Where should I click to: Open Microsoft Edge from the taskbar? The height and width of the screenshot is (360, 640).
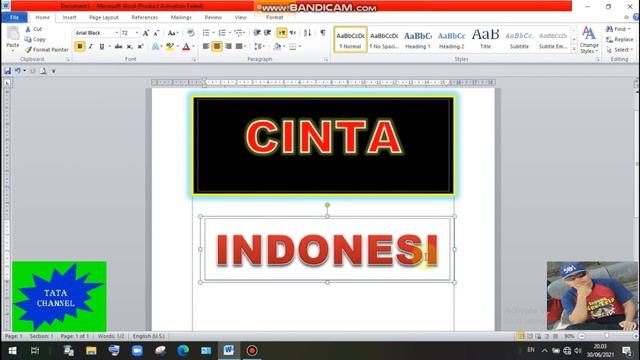click(x=183, y=350)
